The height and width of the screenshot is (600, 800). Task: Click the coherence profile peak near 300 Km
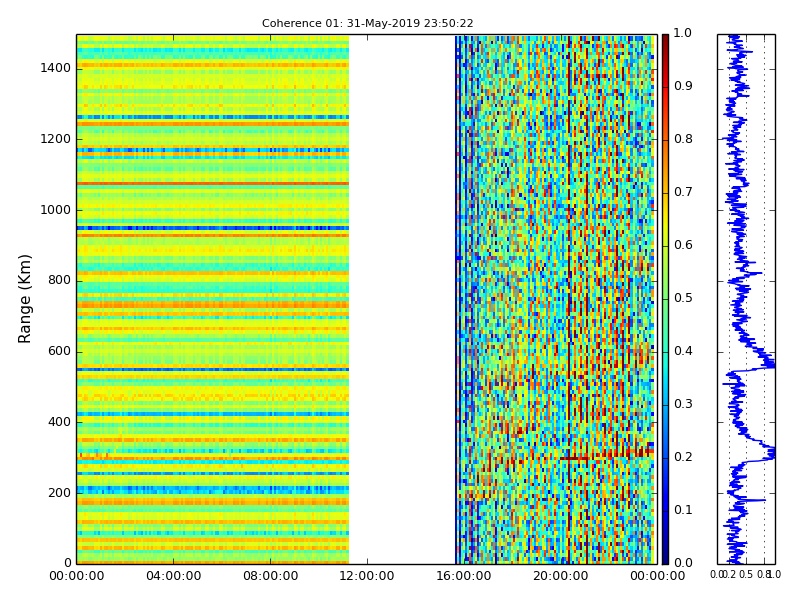tap(769, 453)
